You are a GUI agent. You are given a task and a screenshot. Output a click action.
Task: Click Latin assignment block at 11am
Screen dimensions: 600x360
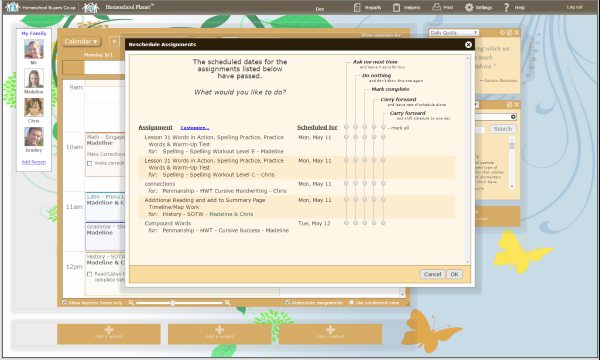[x=106, y=207]
